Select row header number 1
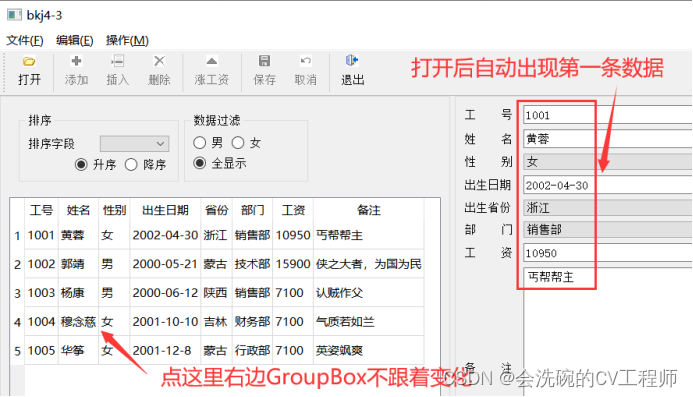The width and height of the screenshot is (693, 397). click(x=17, y=235)
